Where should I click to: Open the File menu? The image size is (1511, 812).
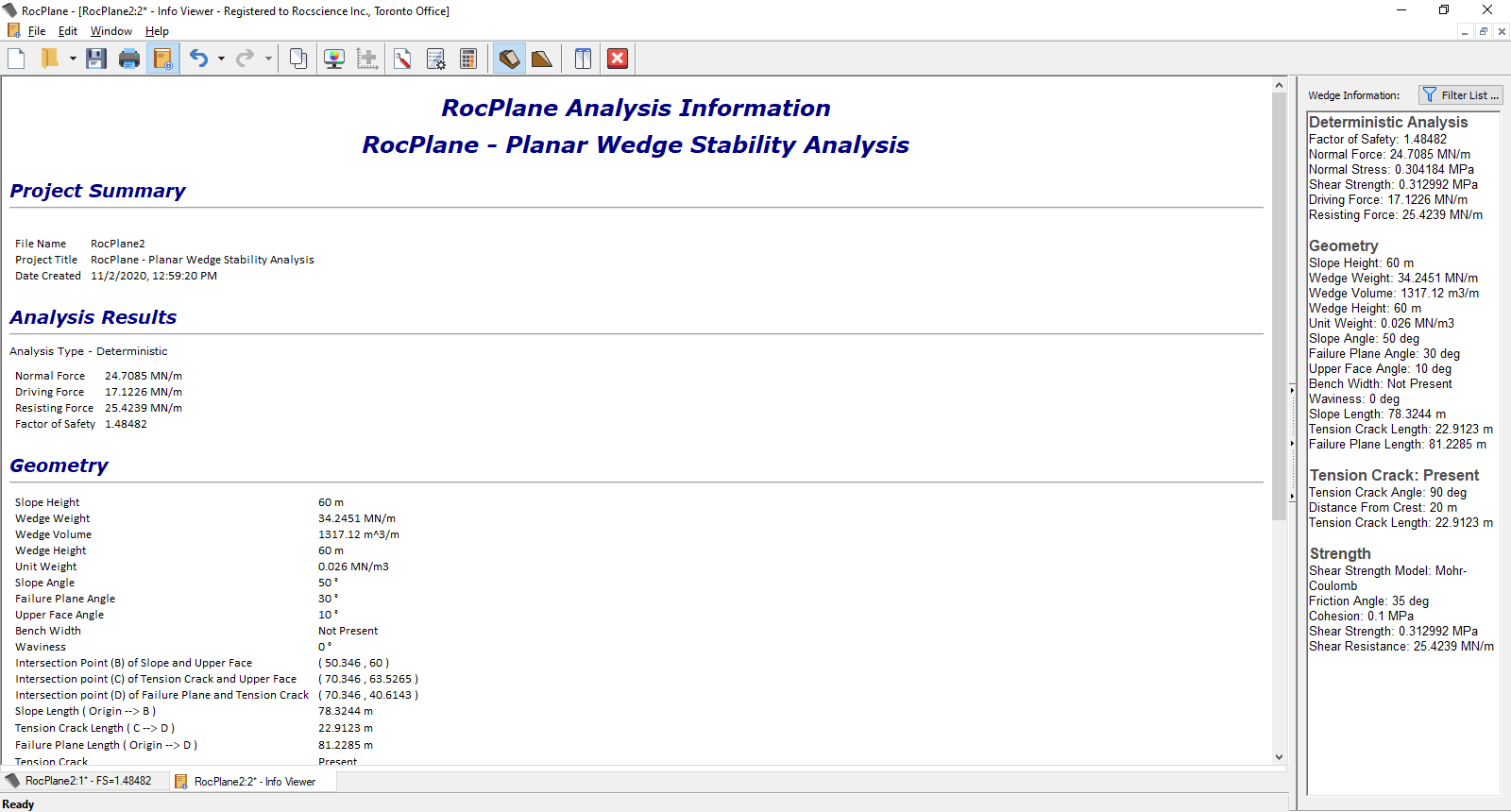coord(37,31)
